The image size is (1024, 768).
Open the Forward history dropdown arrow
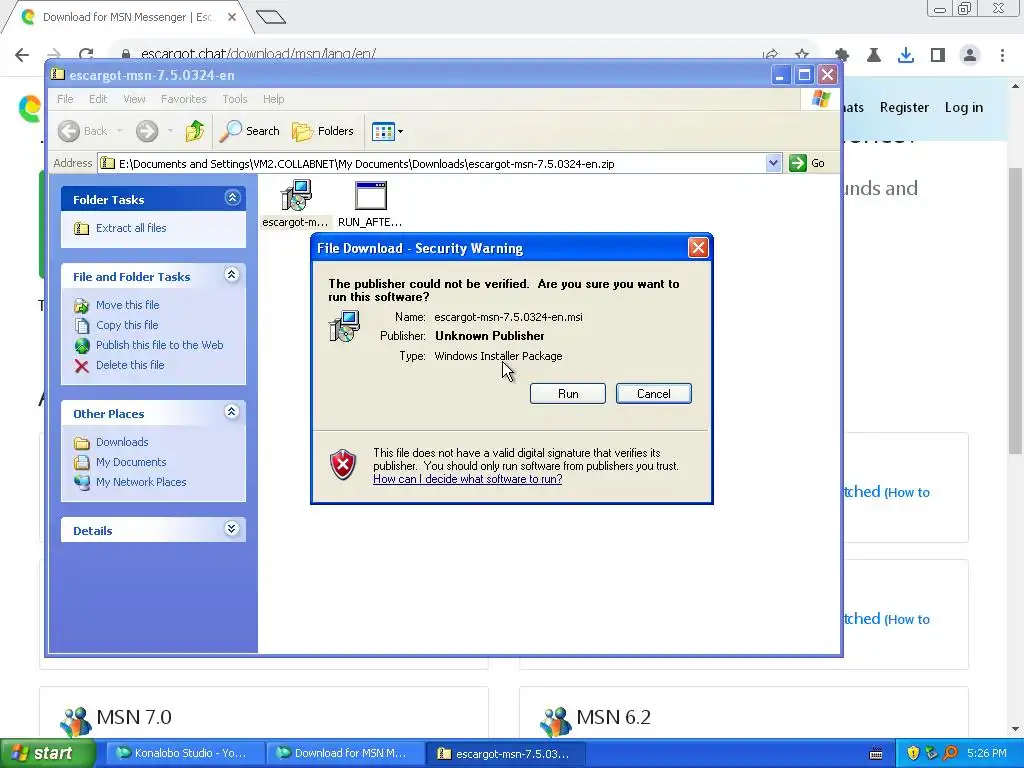pyautogui.click(x=170, y=131)
